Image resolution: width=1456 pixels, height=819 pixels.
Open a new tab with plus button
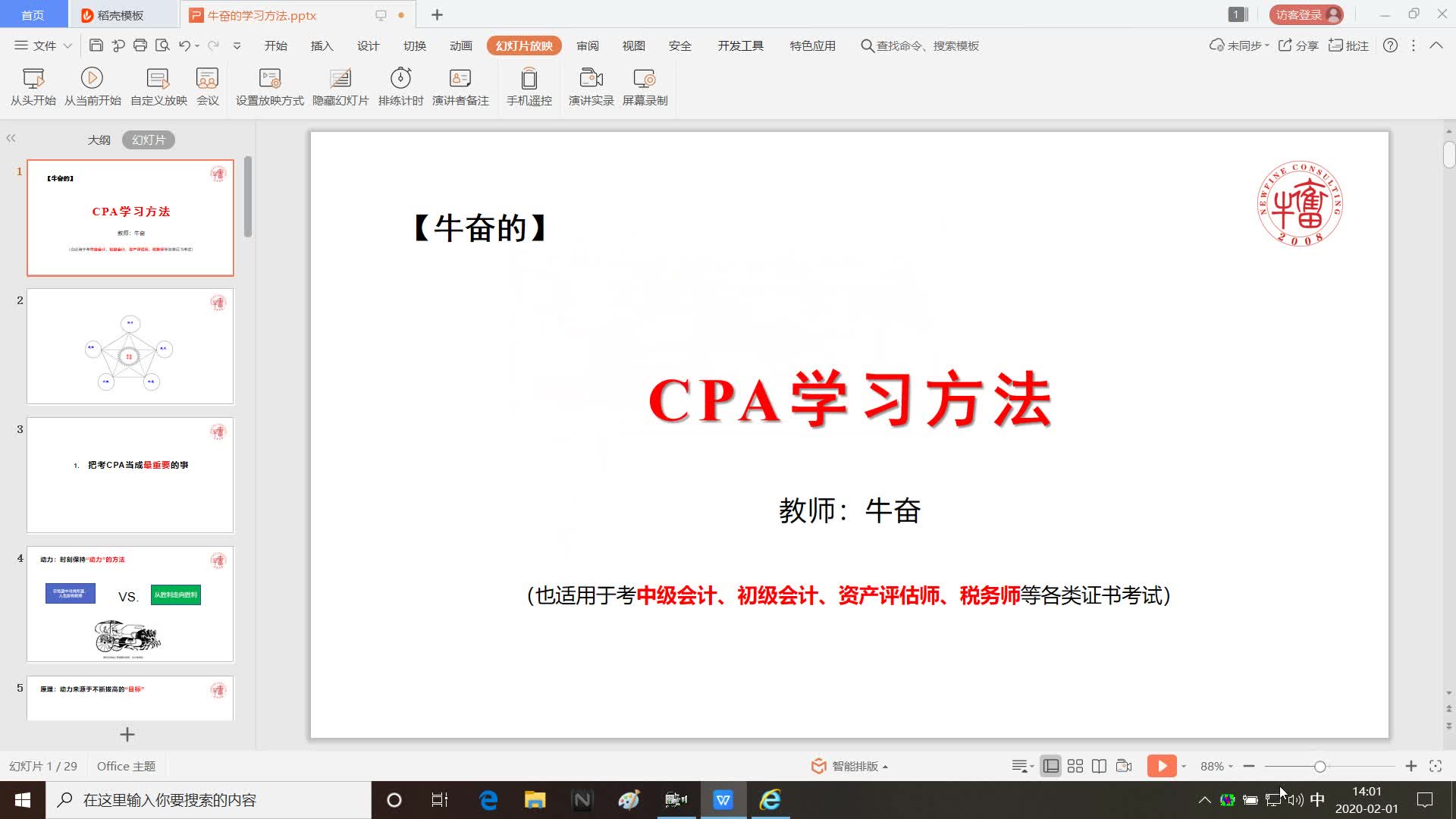point(437,15)
